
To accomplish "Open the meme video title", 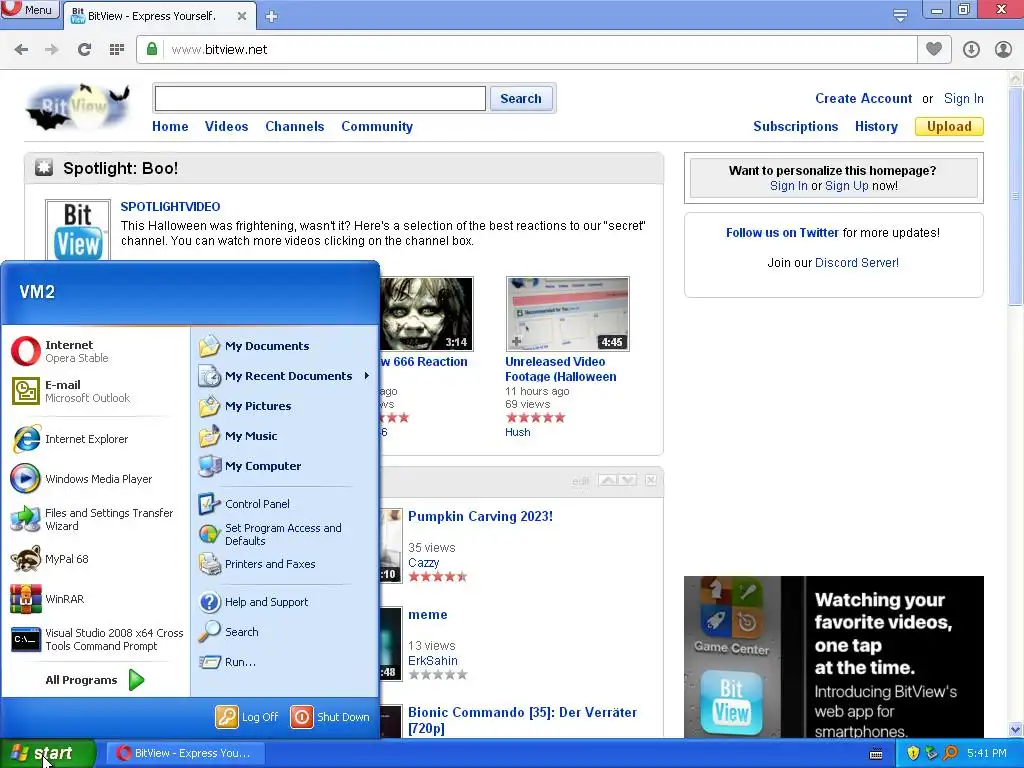I will [x=428, y=615].
